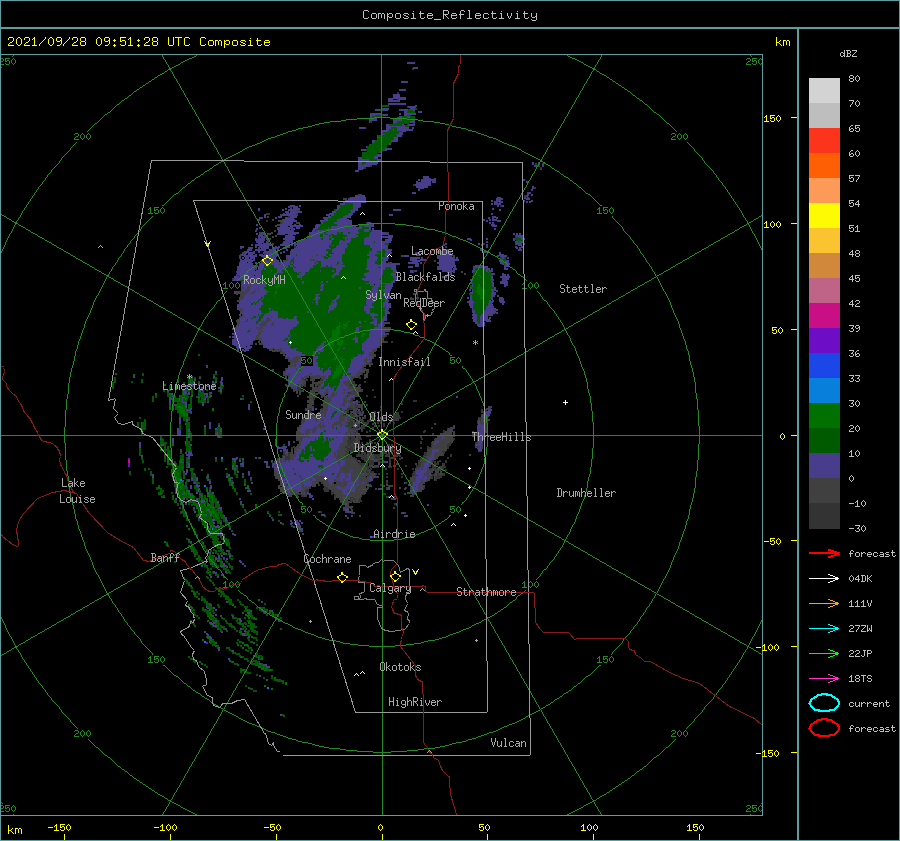Viewport: 900px width, 841px height.
Task: Click the cyan 27ZW arrow icon
Action: pyautogui.click(x=824, y=629)
